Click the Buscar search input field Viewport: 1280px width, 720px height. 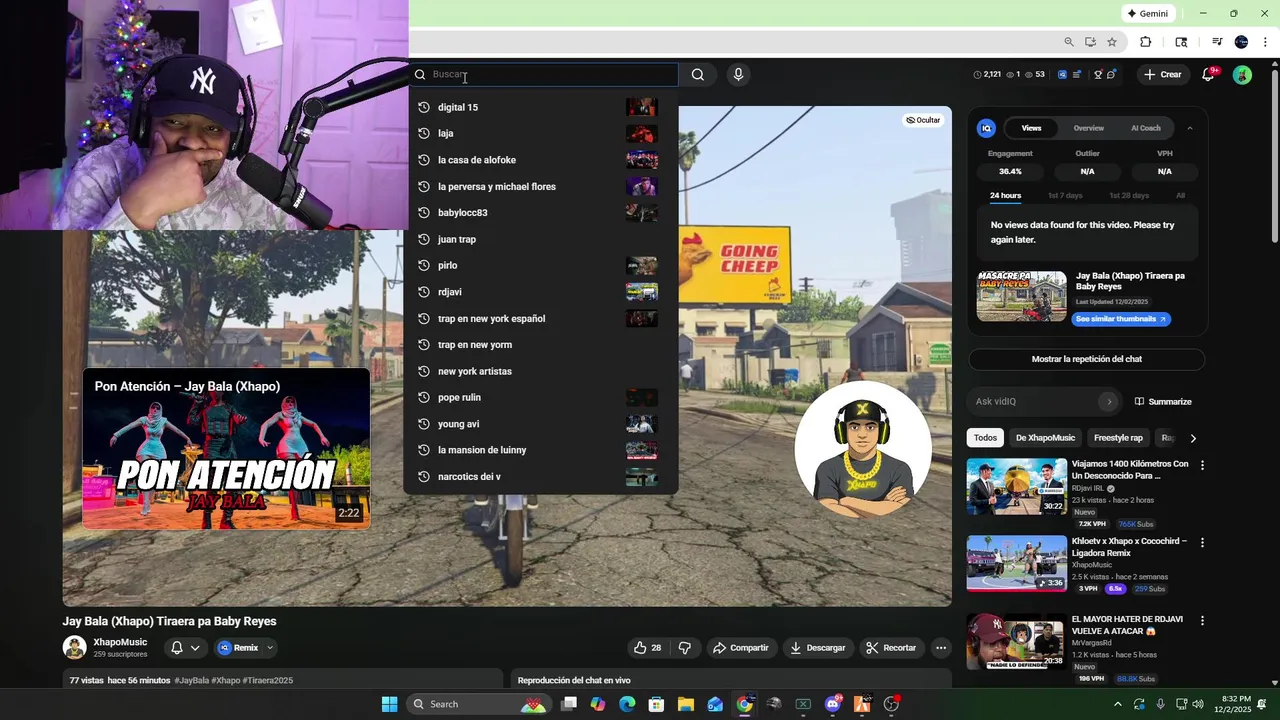coord(543,74)
